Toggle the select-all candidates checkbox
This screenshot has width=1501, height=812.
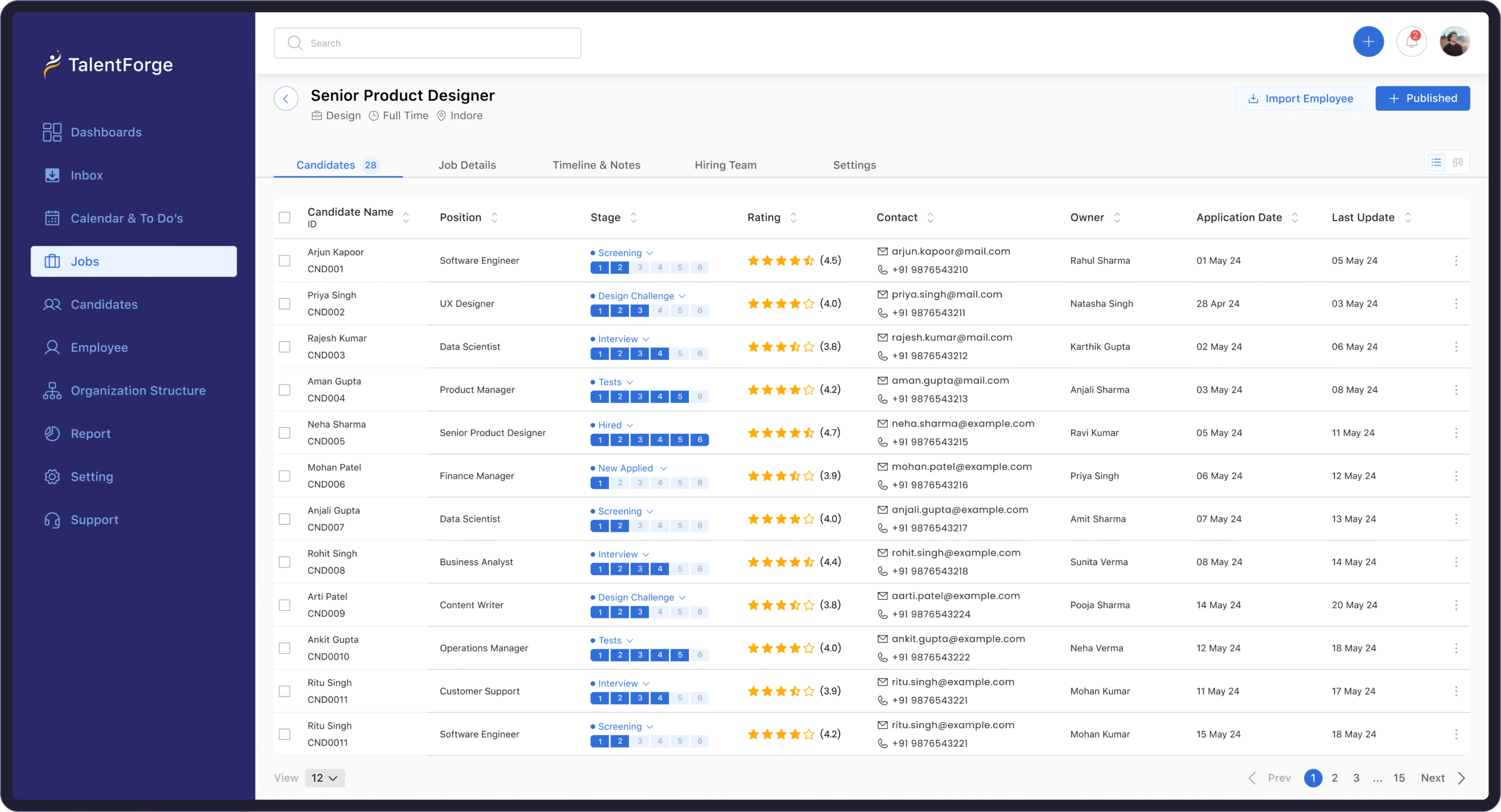[284, 218]
